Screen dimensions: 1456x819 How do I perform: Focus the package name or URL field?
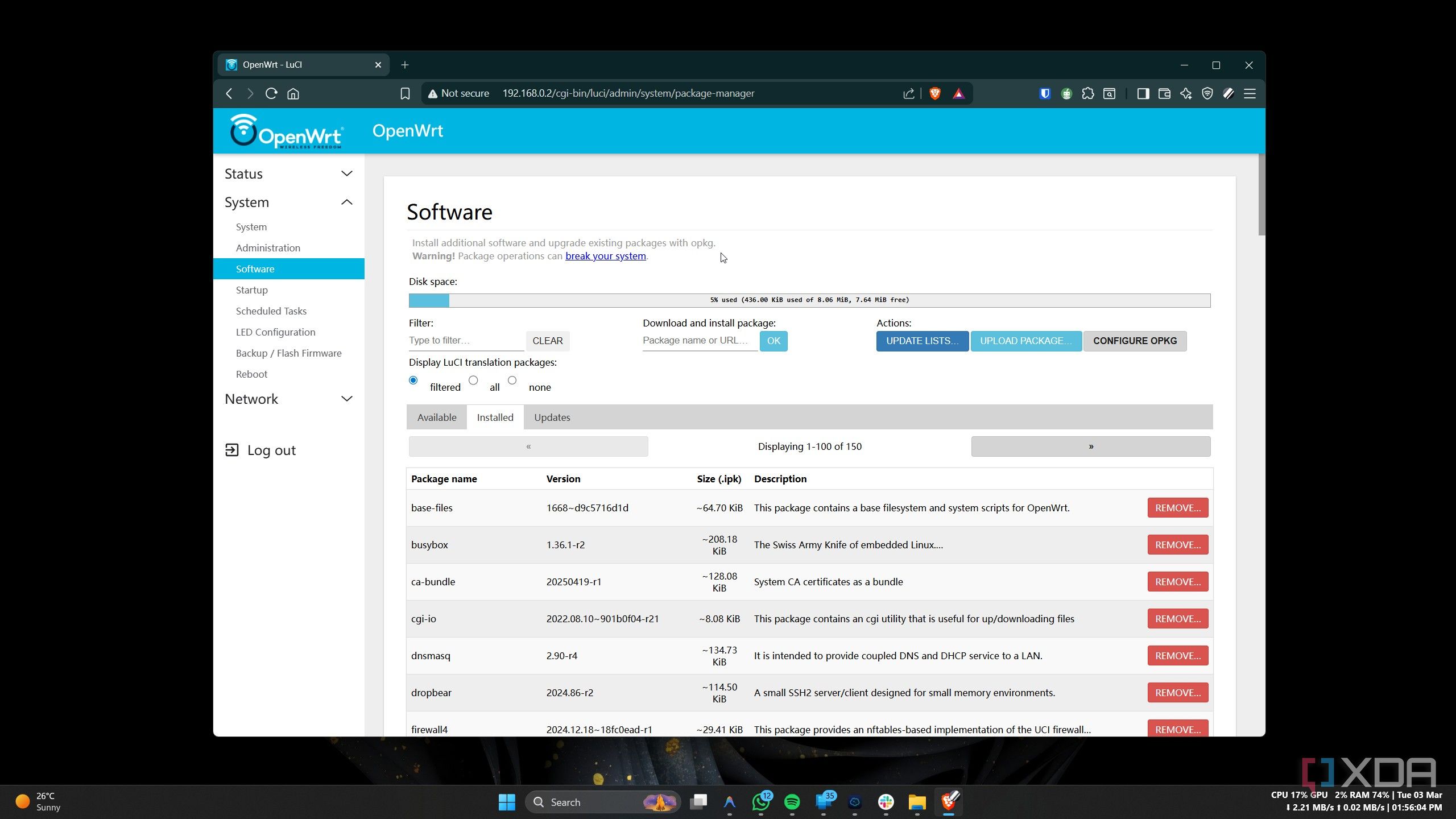pyautogui.click(x=700, y=340)
